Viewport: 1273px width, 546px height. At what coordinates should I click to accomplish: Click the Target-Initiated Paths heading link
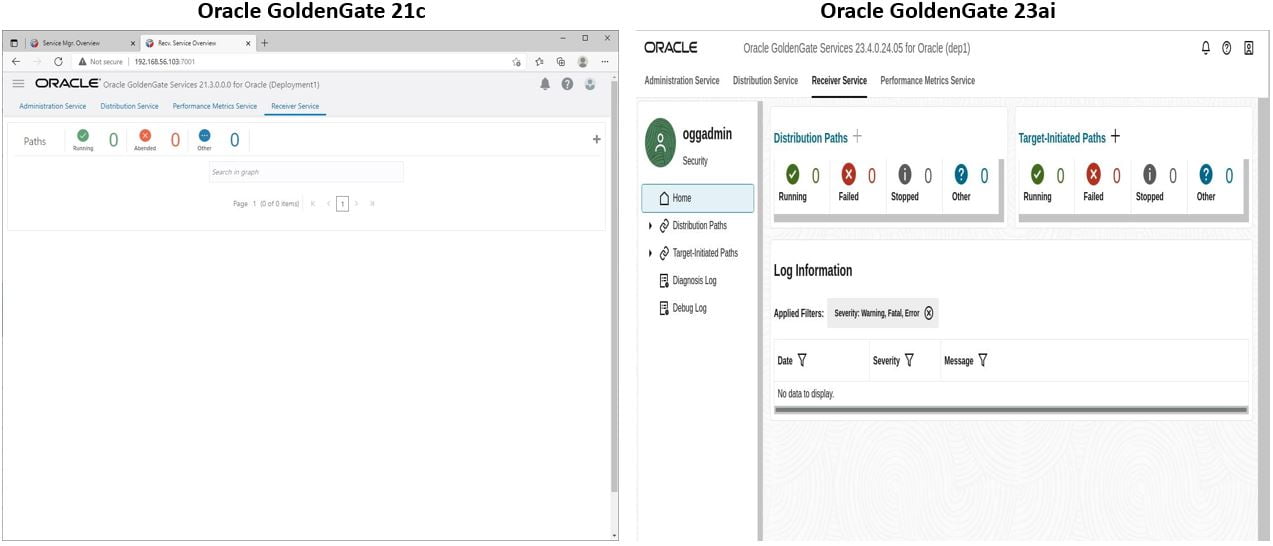(1062, 138)
